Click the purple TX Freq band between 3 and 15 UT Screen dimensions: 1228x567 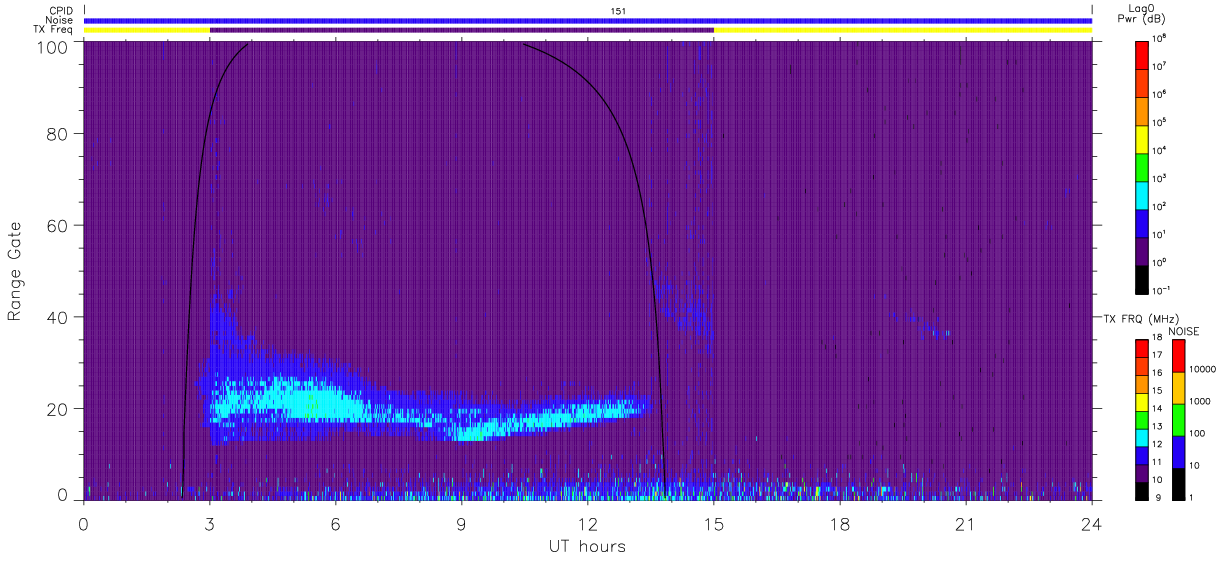[x=462, y=30]
